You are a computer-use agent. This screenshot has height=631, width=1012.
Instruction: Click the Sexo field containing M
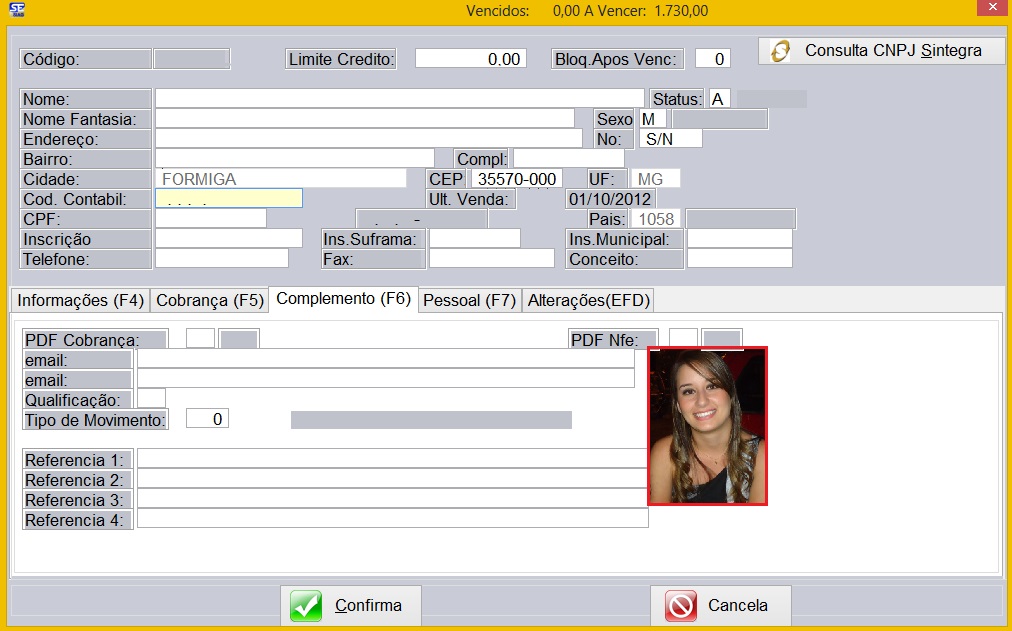point(652,119)
